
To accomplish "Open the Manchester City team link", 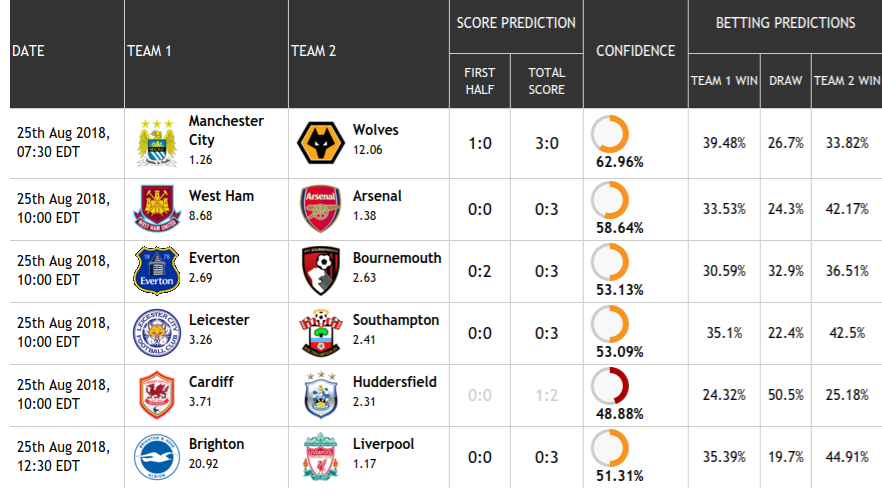I will point(226,130).
